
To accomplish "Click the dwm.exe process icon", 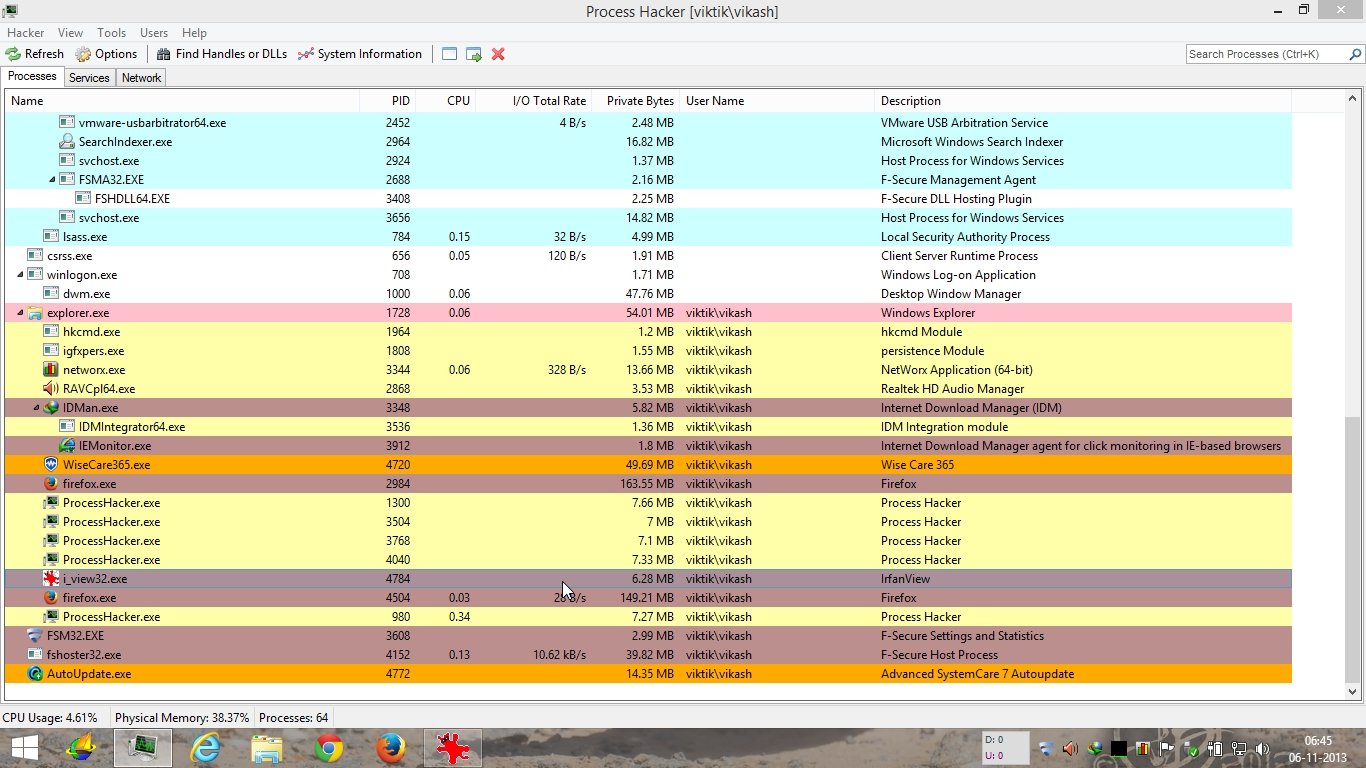I will pos(51,294).
